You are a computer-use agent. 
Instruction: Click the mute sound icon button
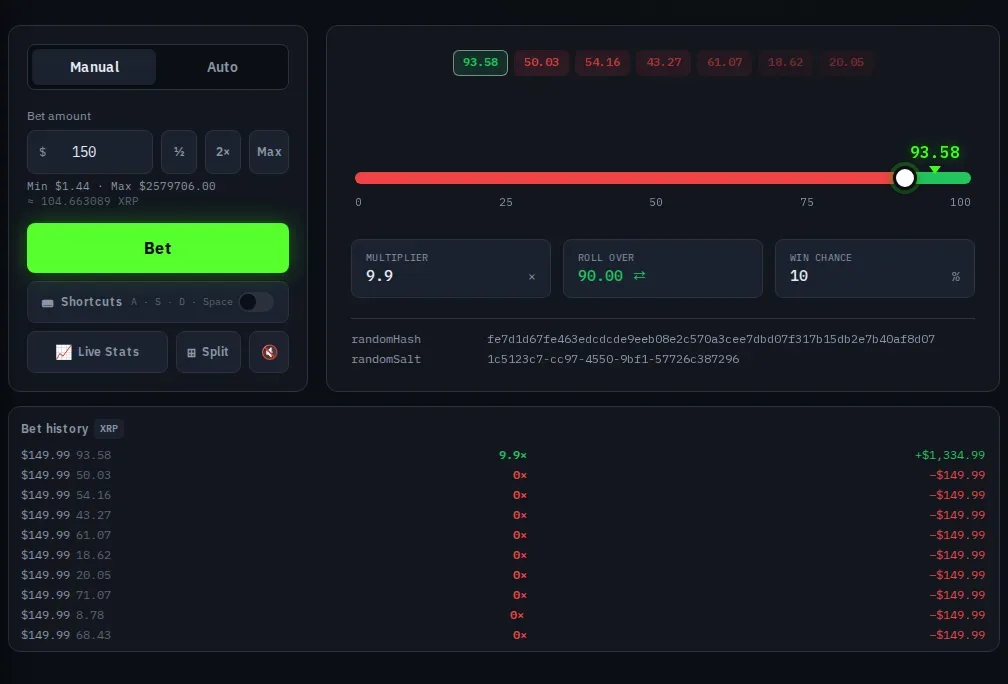(269, 352)
